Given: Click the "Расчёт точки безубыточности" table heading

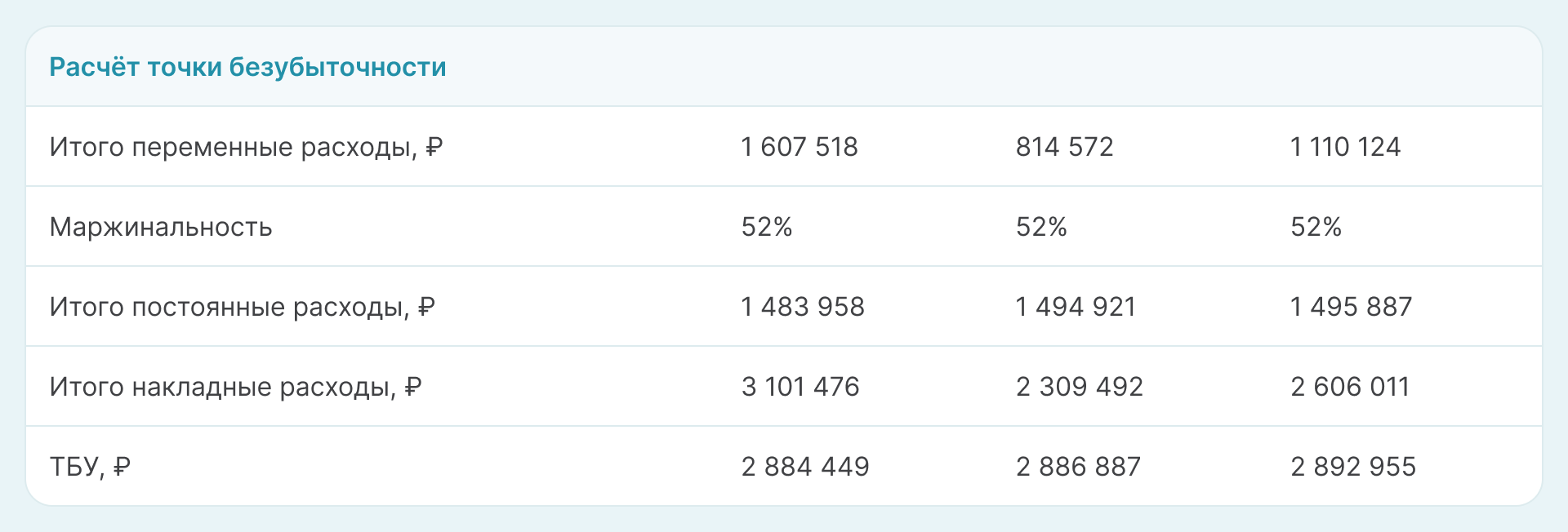Looking at the screenshot, I should pyautogui.click(x=247, y=67).
